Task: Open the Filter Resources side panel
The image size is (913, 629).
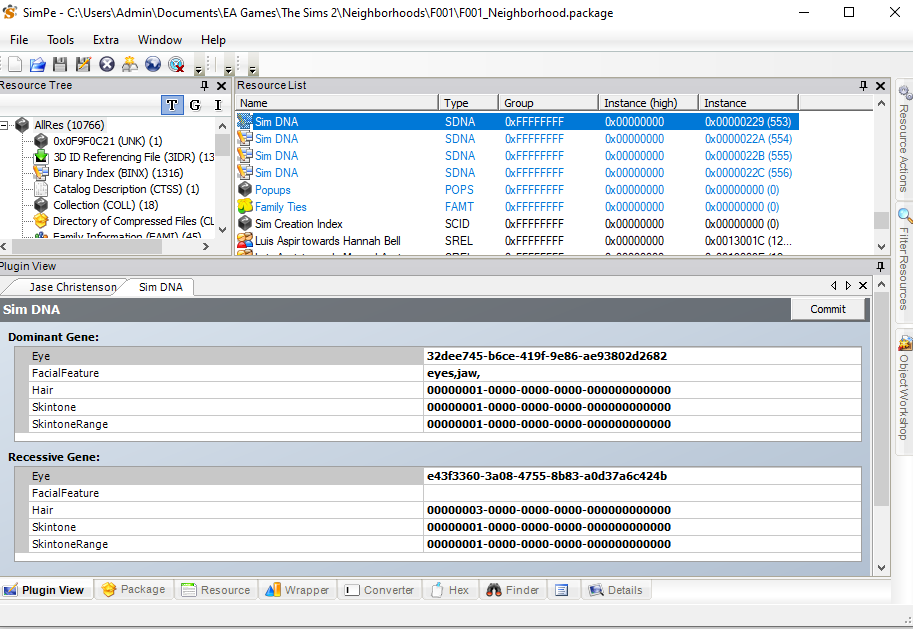Action: pyautogui.click(x=904, y=260)
